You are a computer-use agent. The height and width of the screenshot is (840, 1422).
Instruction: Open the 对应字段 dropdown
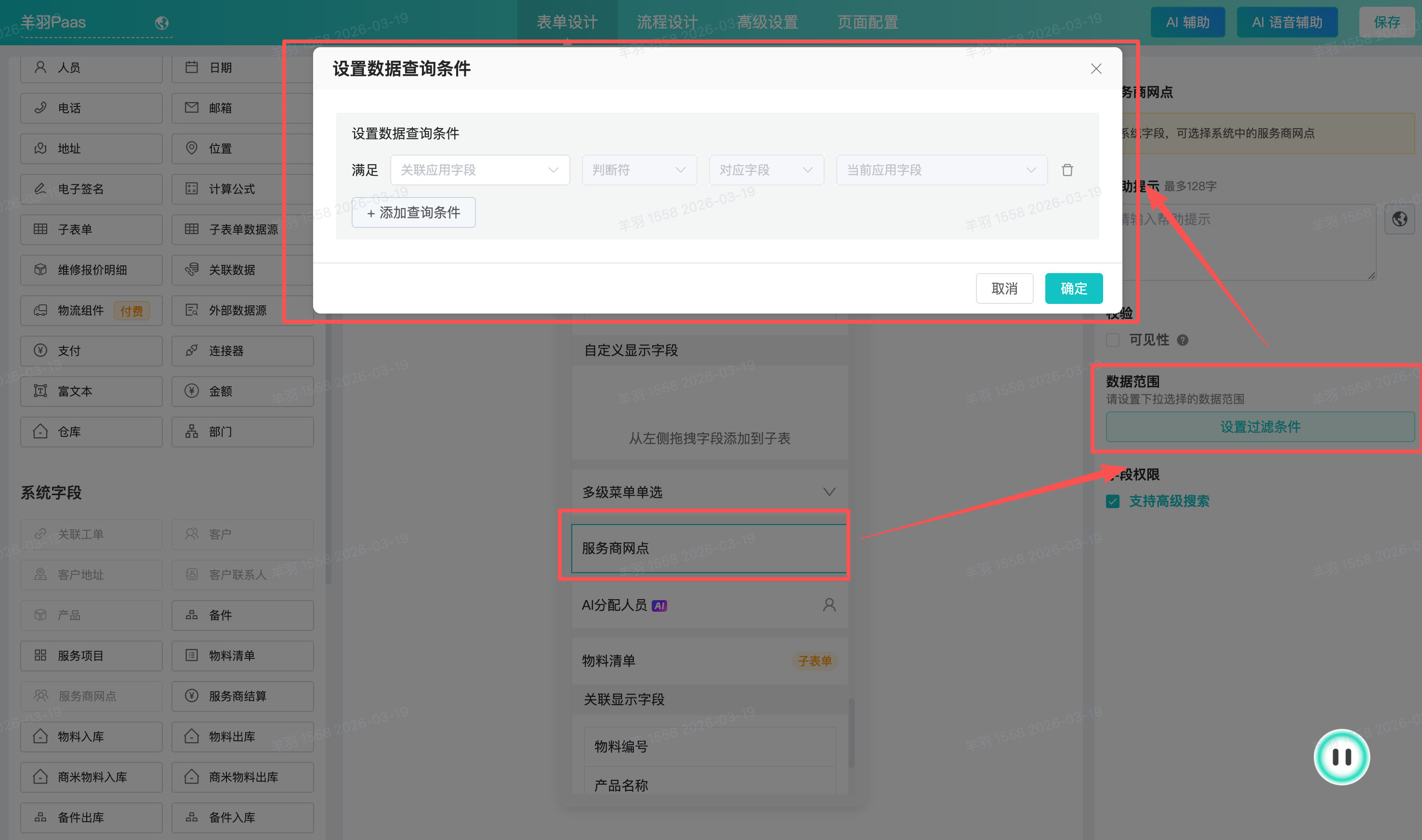click(x=766, y=170)
